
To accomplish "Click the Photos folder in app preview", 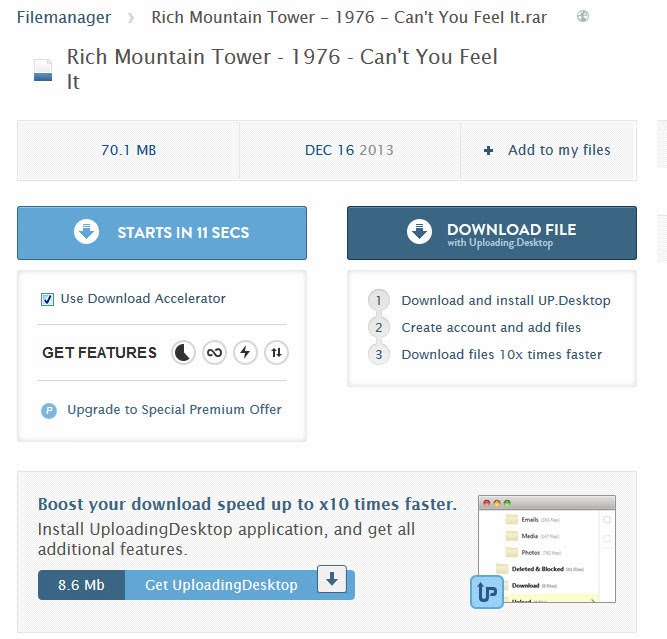I will click(533, 553).
